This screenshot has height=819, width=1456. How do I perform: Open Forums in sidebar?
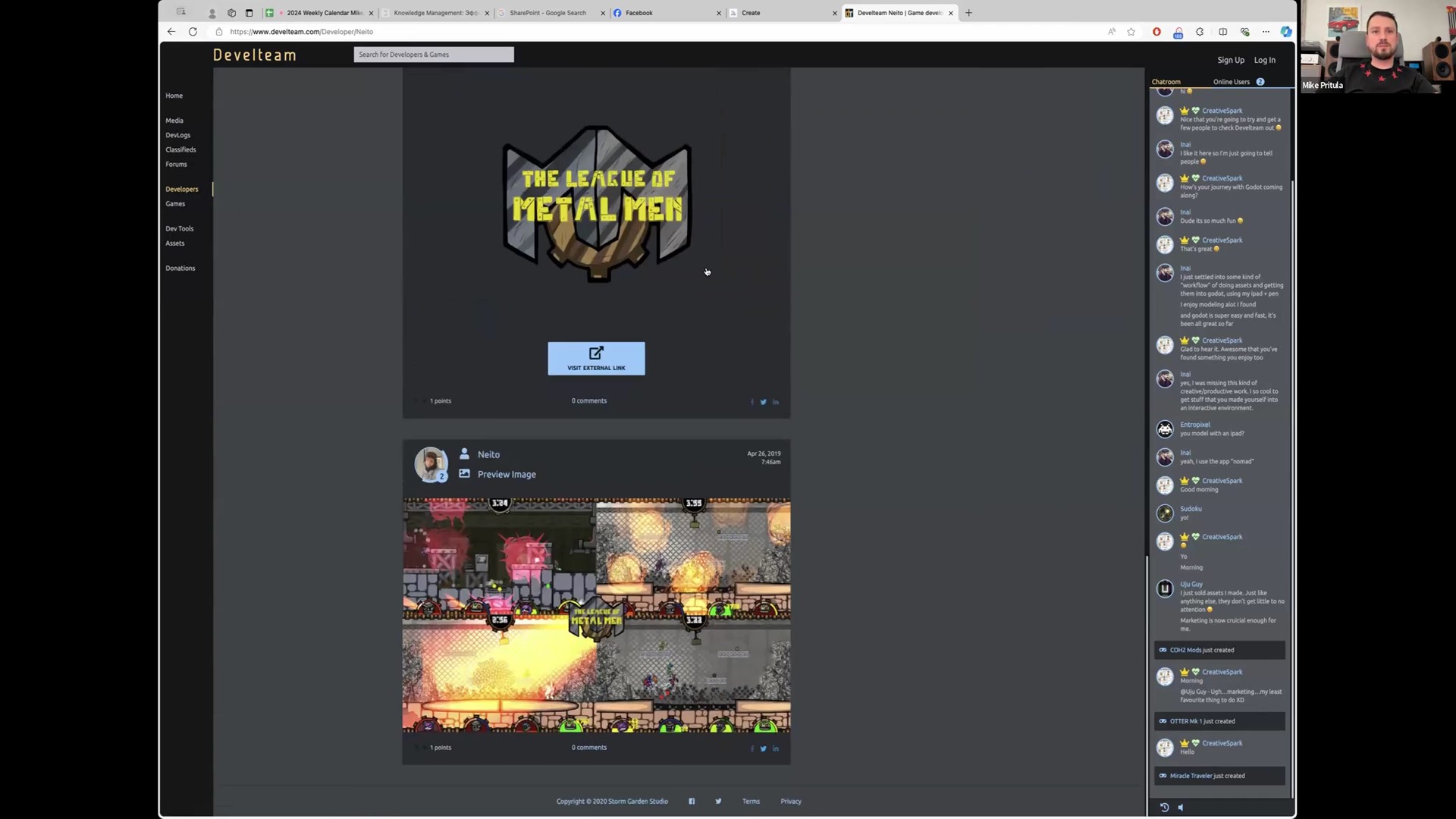tap(176, 164)
